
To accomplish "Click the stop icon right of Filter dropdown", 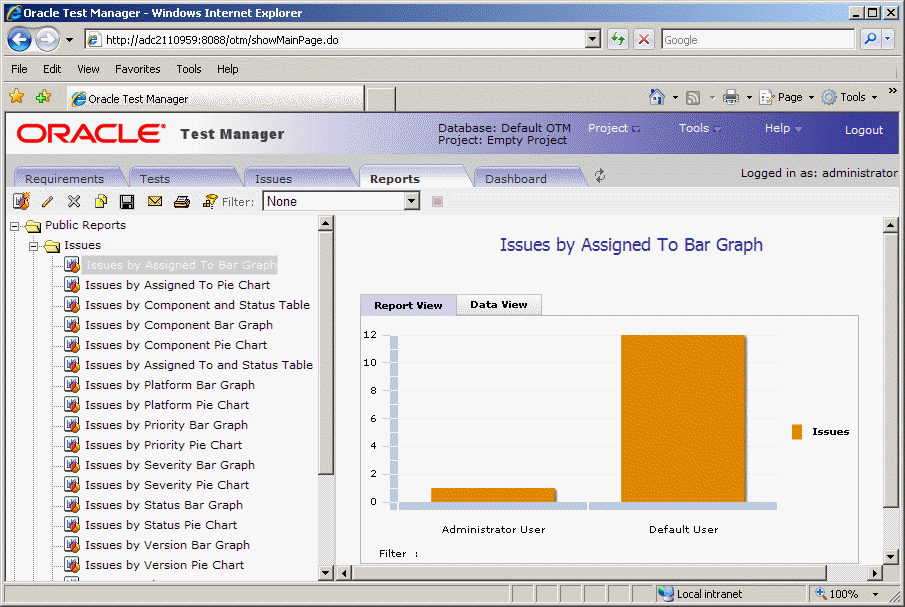I will [x=437, y=201].
